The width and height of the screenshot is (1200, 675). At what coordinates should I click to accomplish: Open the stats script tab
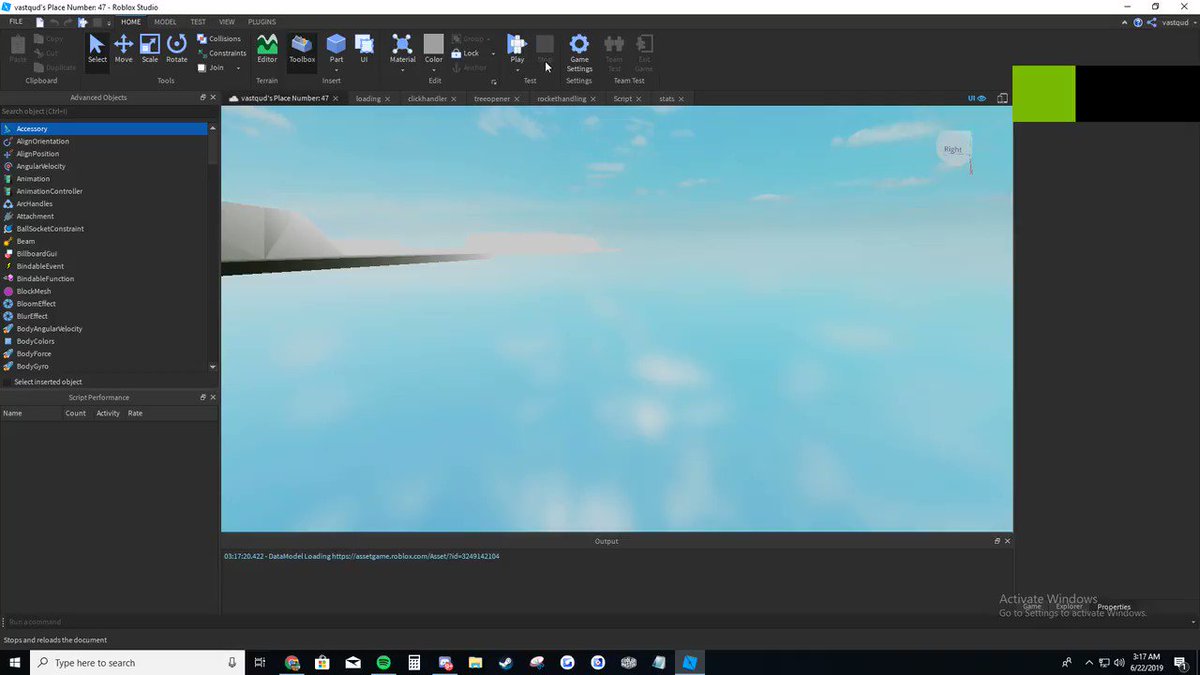[667, 99]
